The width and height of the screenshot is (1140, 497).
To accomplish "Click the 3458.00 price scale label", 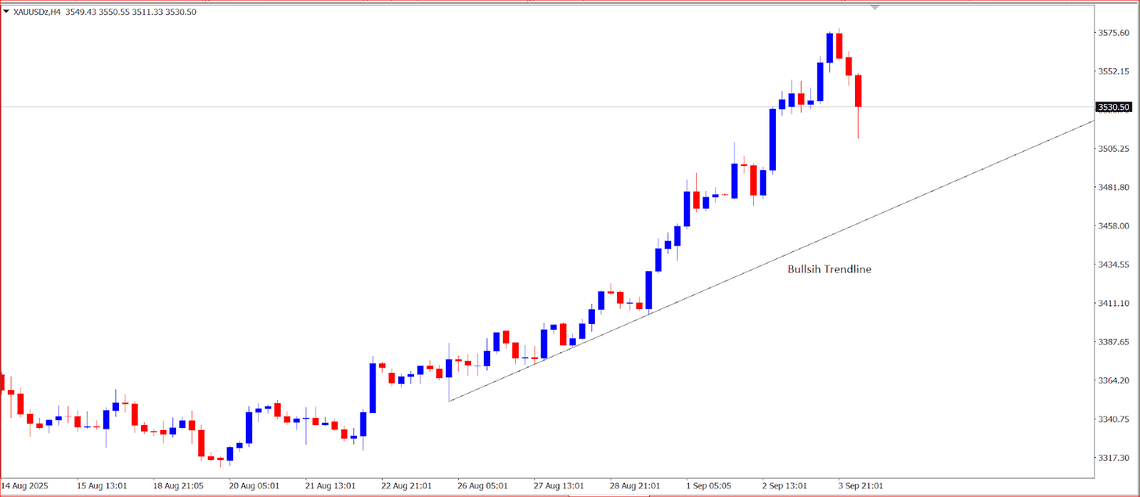I will tap(1113, 226).
